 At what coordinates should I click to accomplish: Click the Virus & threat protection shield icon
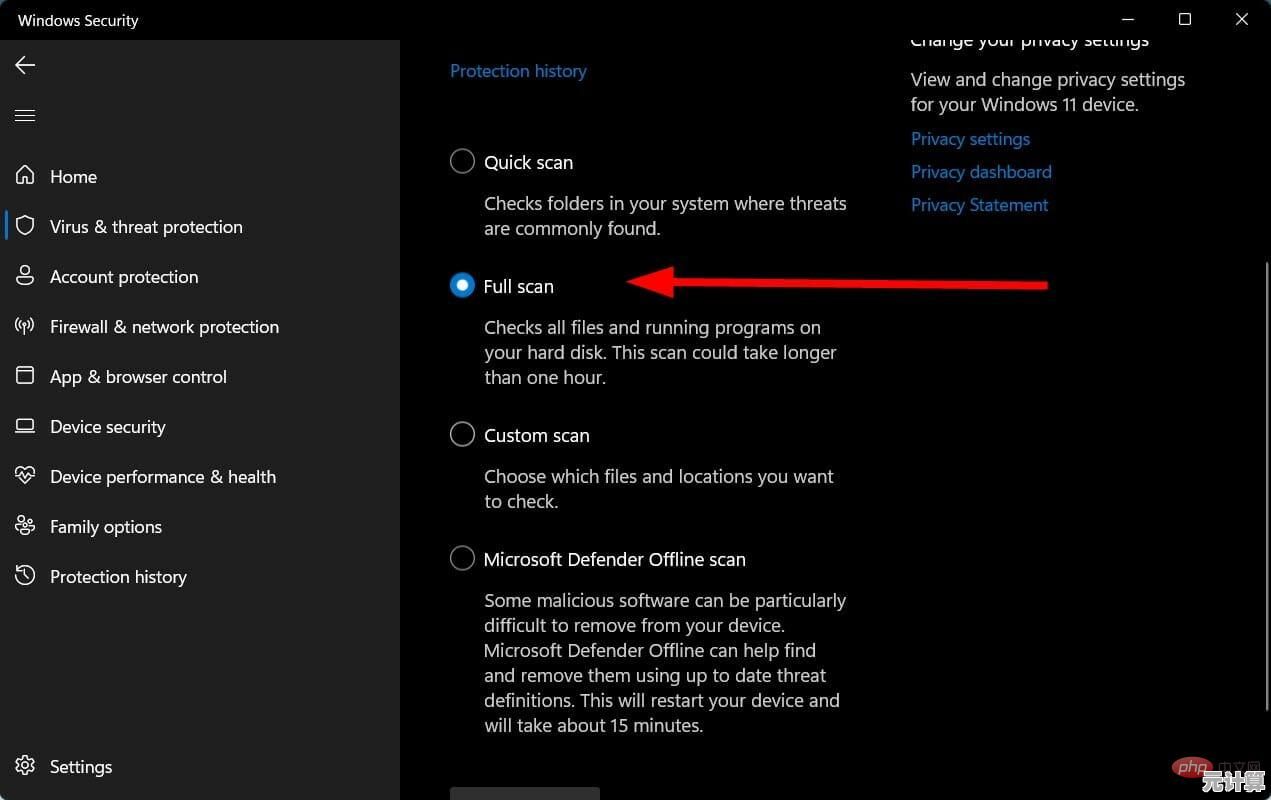25,226
